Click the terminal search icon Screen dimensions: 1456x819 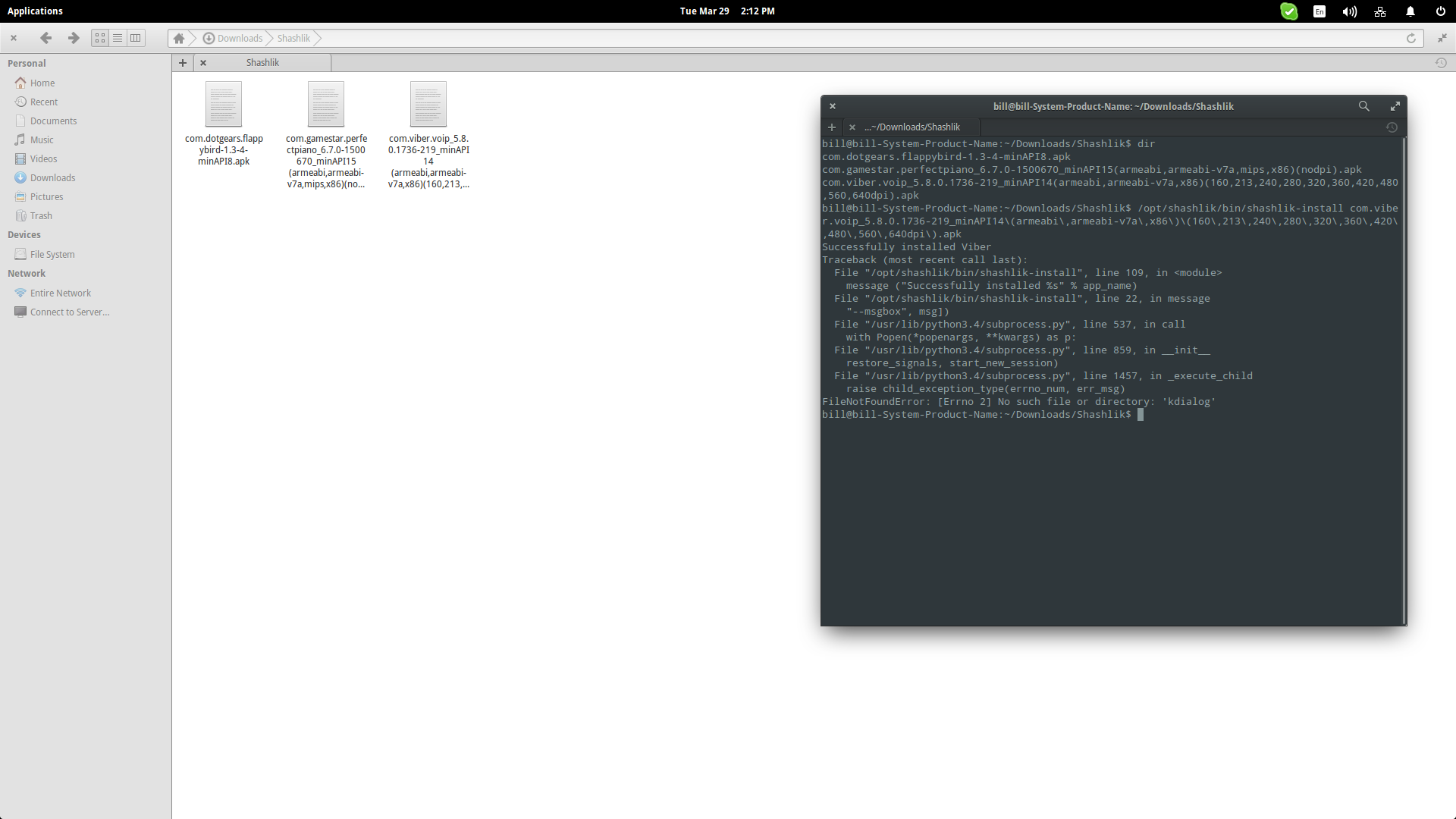pyautogui.click(x=1363, y=106)
